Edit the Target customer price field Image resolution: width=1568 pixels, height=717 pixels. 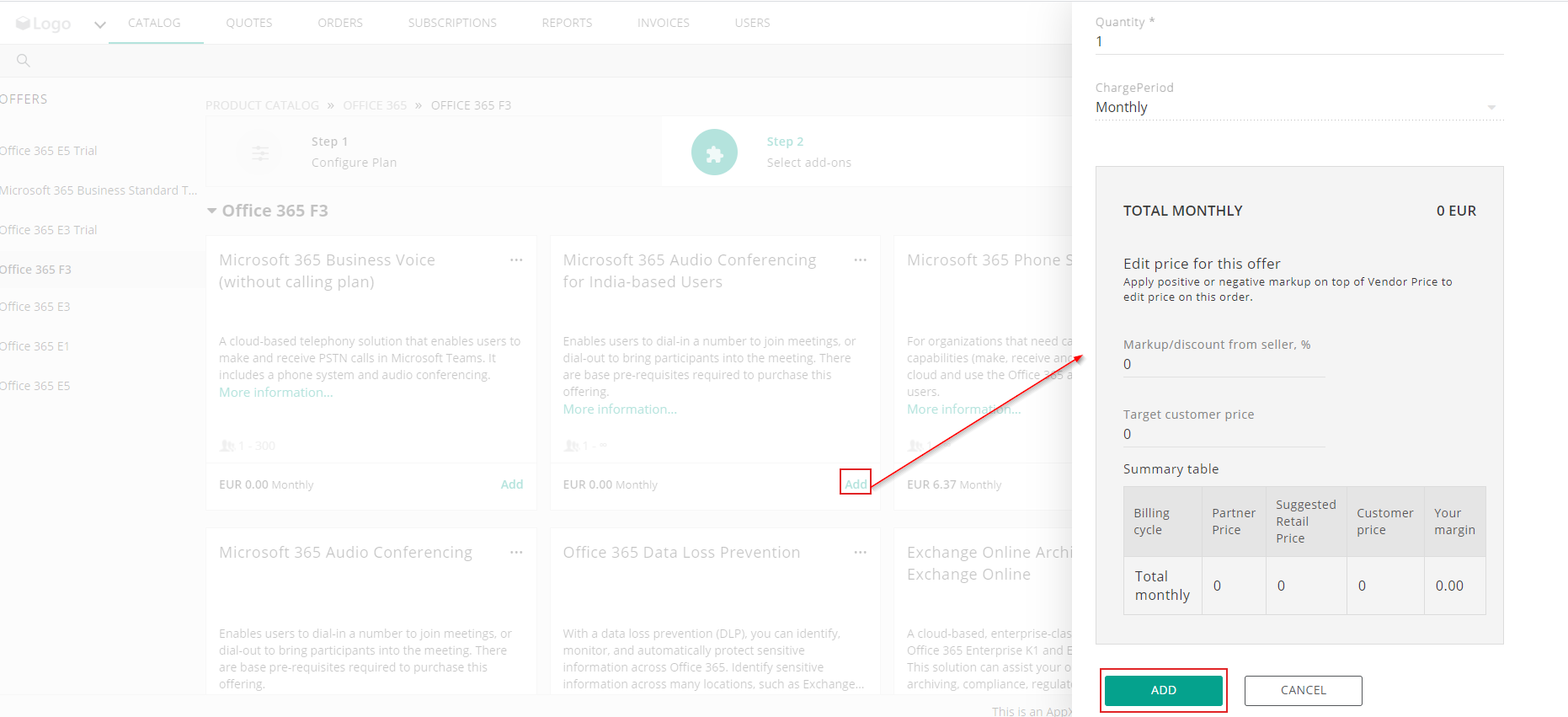pos(1224,434)
